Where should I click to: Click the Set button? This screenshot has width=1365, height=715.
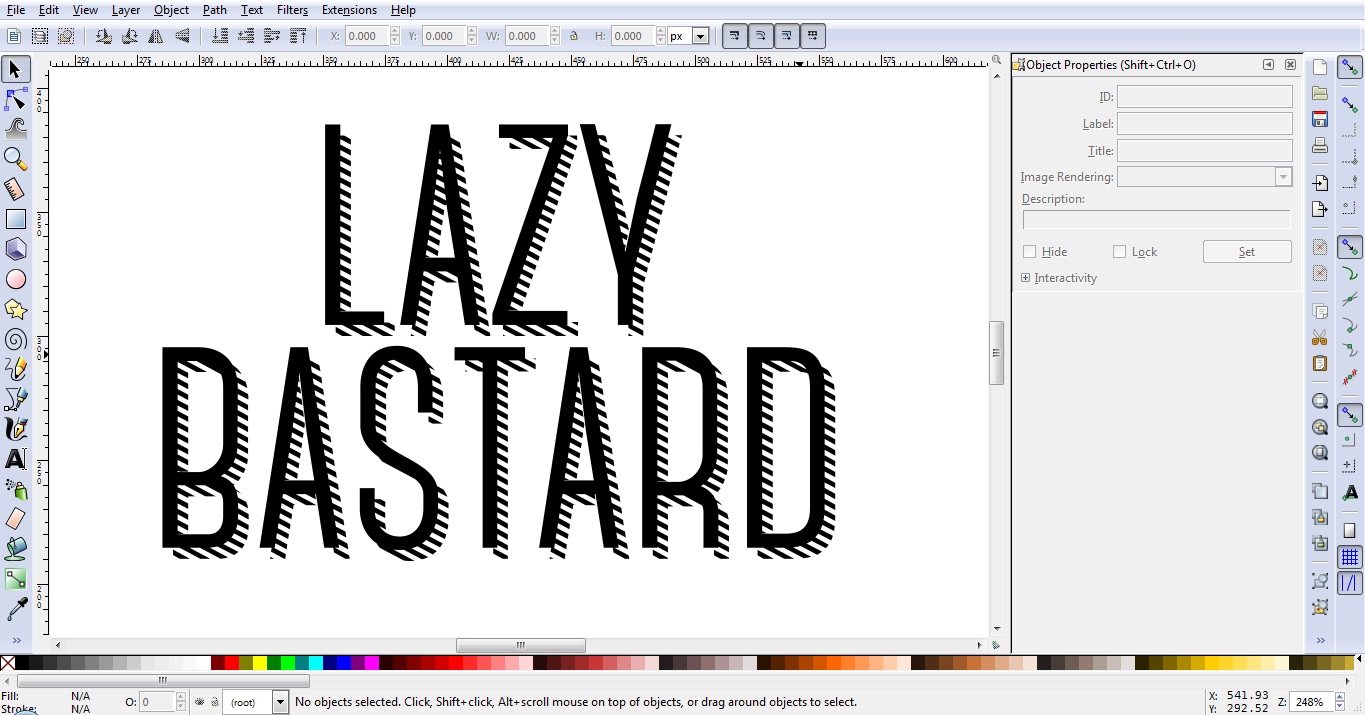1247,252
